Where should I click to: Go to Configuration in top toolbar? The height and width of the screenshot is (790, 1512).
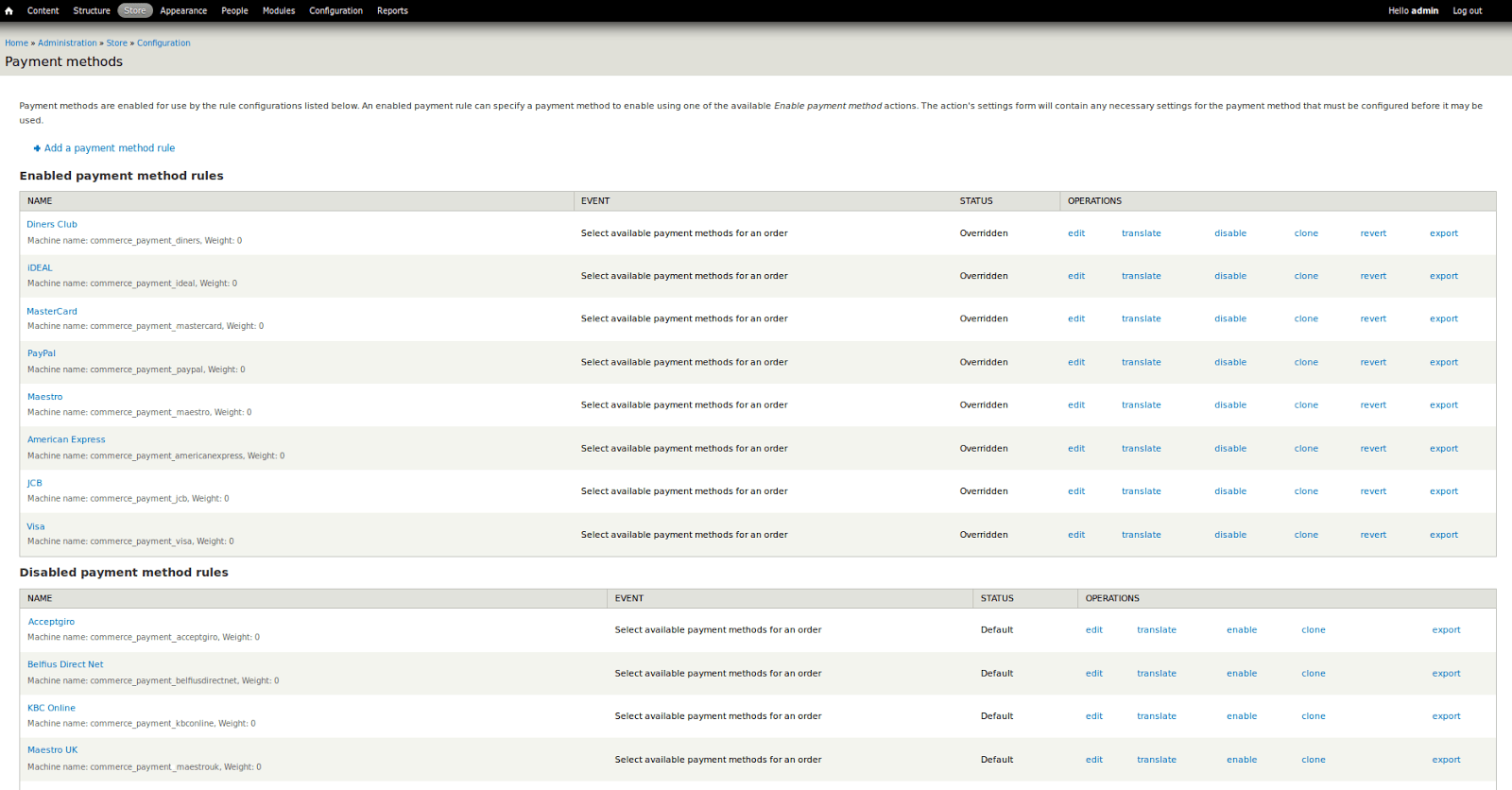[x=335, y=11]
